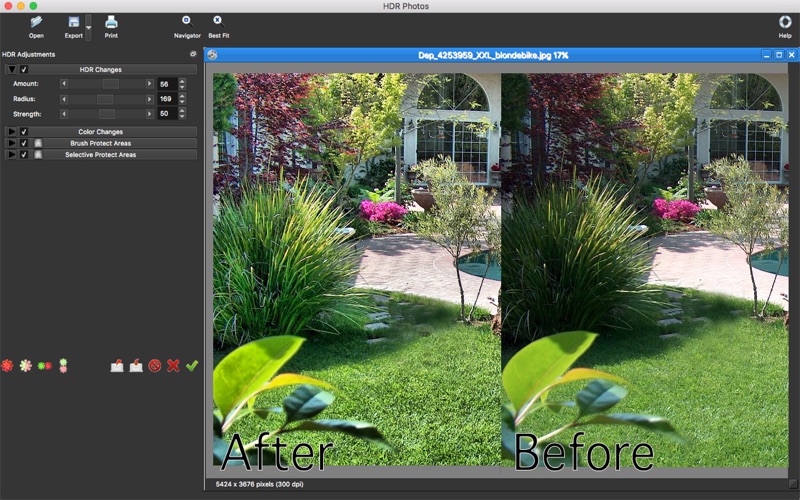Uncheck the HDR Changes checkbox
Viewport: 800px width, 500px height.
click(x=24, y=69)
